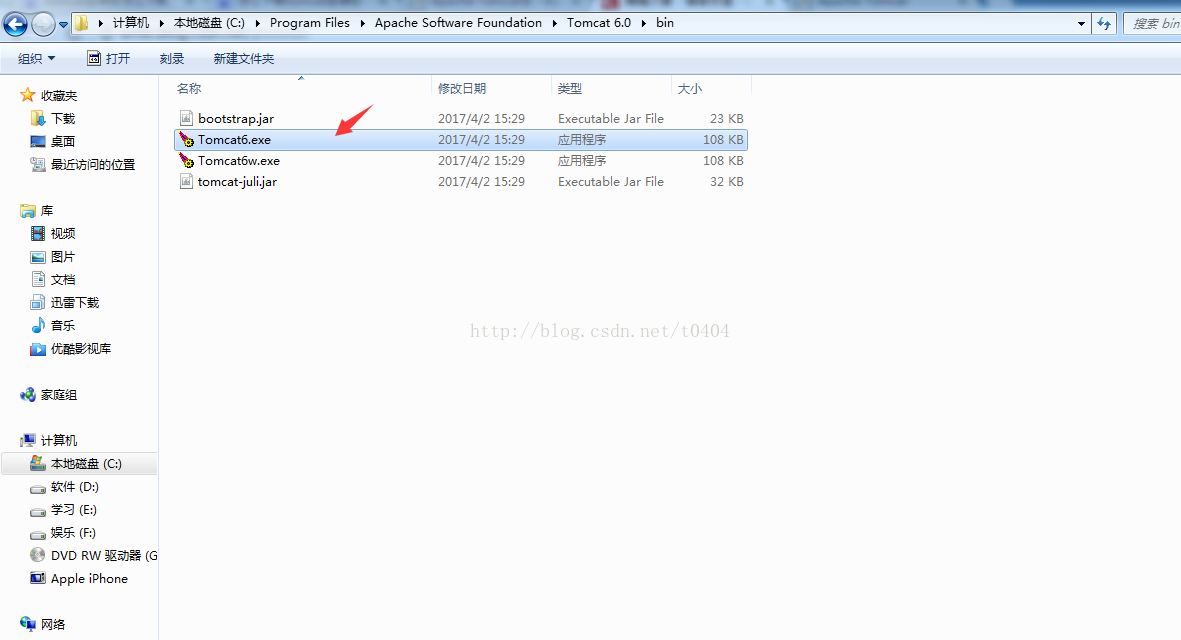Click the 收藏夹 star icon
Viewport: 1181px width, 640px height.
pyautogui.click(x=28, y=95)
